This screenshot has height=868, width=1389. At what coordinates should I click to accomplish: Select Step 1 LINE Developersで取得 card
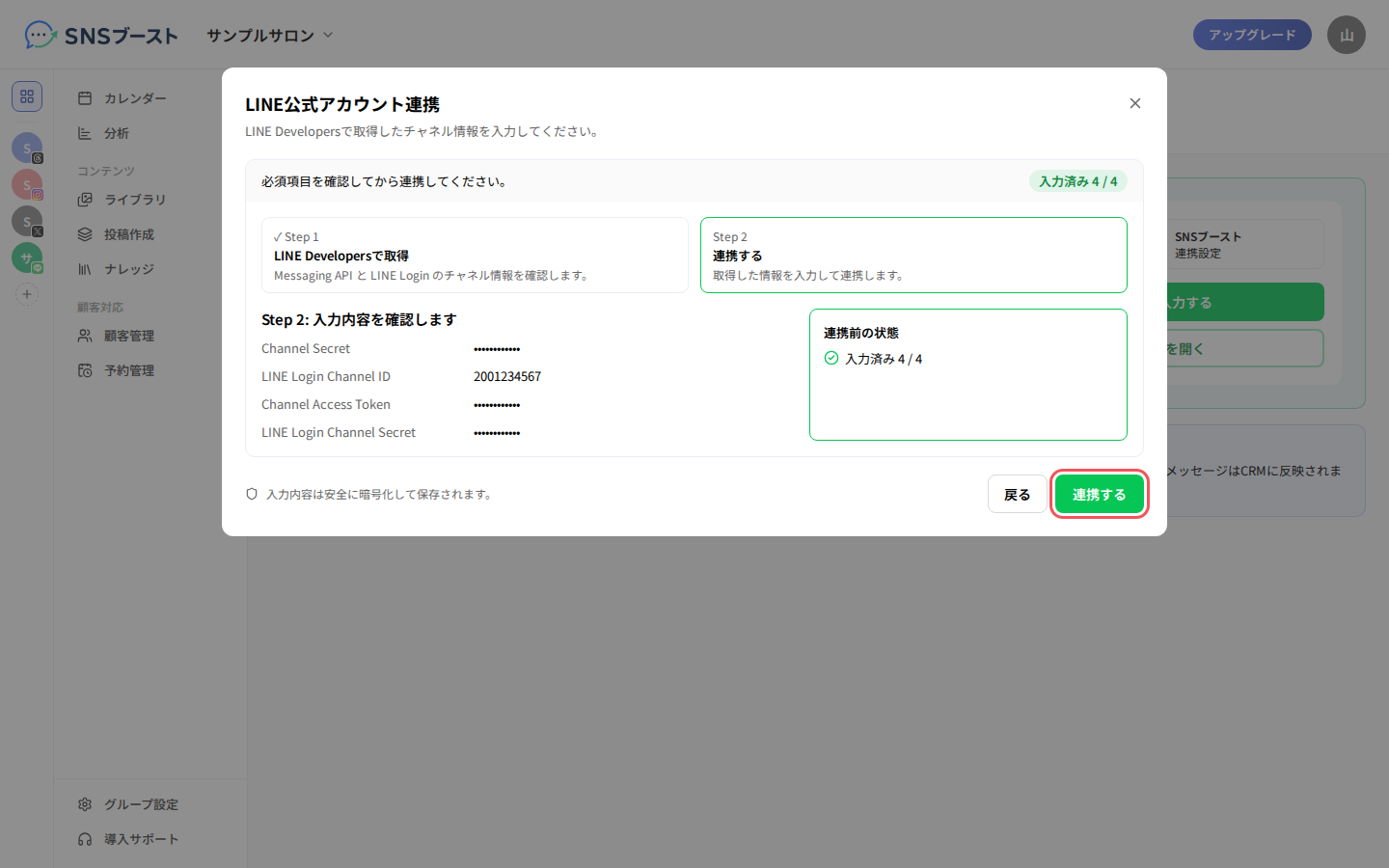click(x=475, y=255)
